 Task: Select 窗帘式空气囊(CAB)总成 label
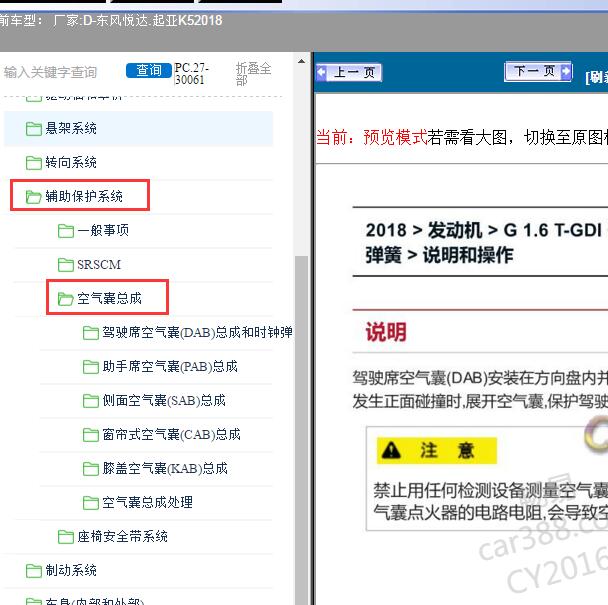click(x=171, y=434)
